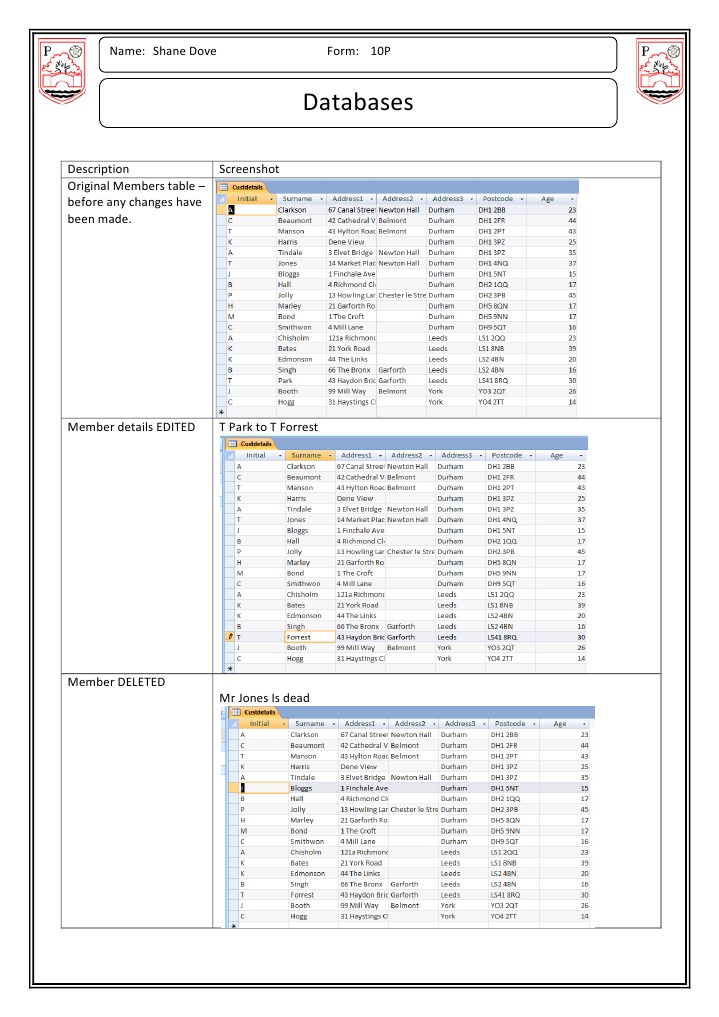Click the caption 'T Park to T Forrest'
The image size is (719, 1017).
(268, 427)
